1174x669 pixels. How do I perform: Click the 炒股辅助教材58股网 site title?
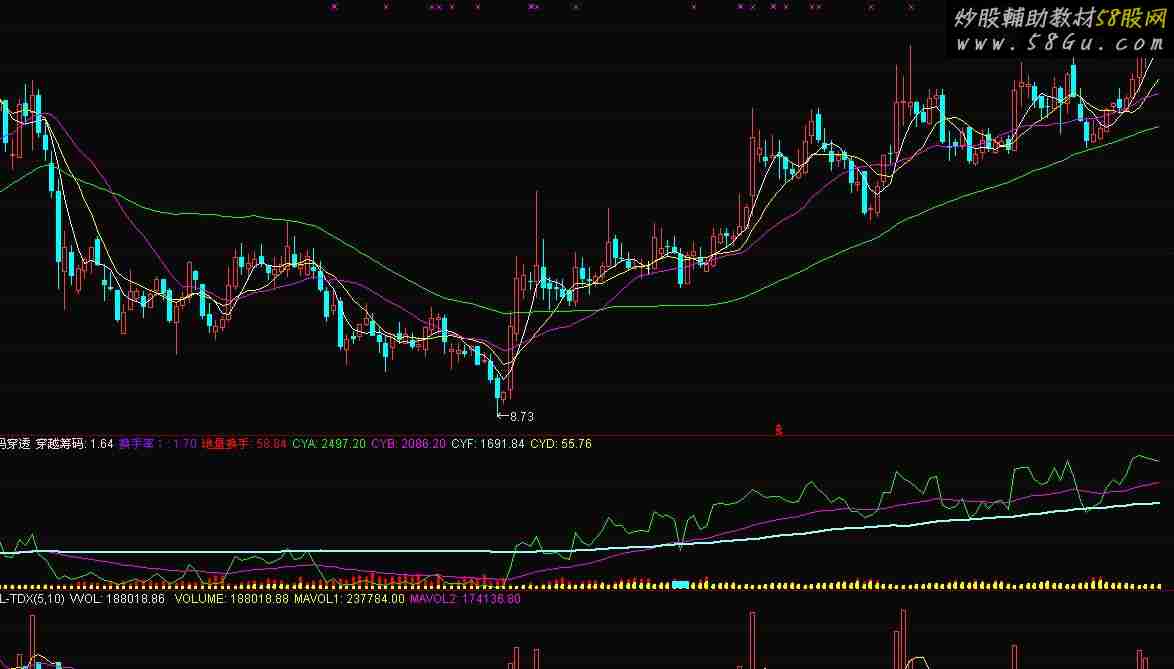(x=1060, y=18)
